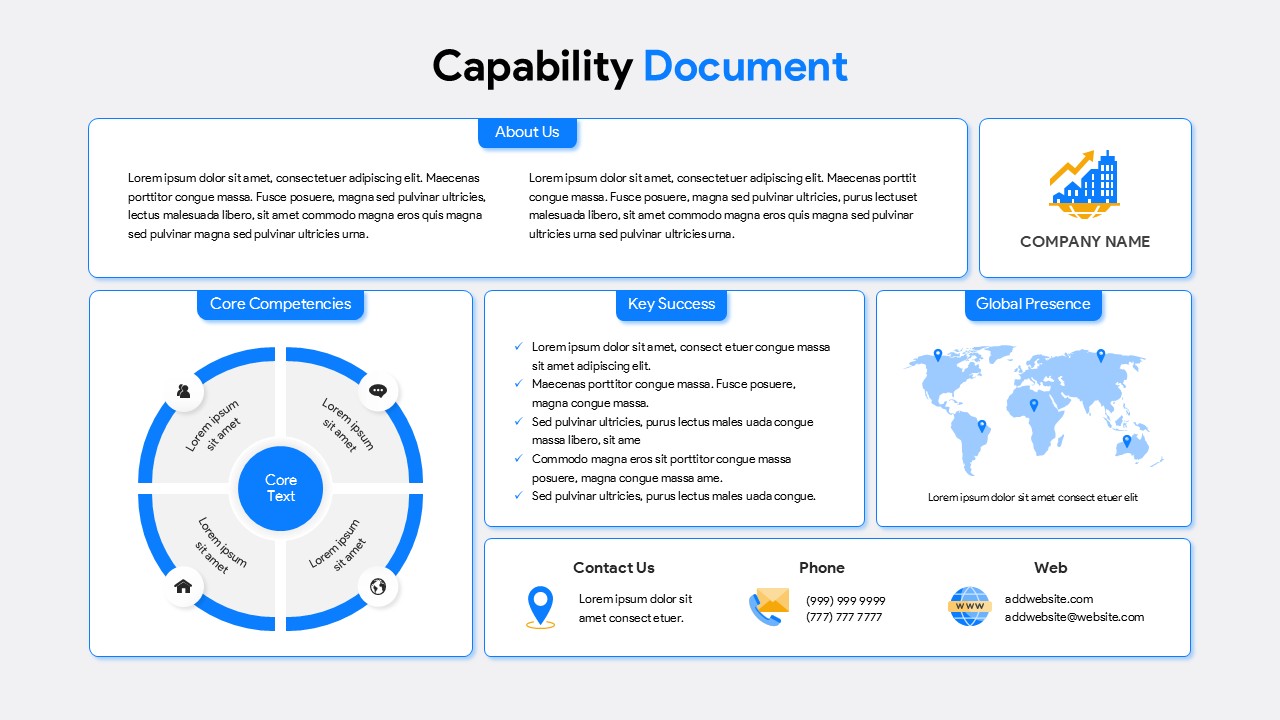
Task: Click the world map graphic
Action: (1034, 410)
